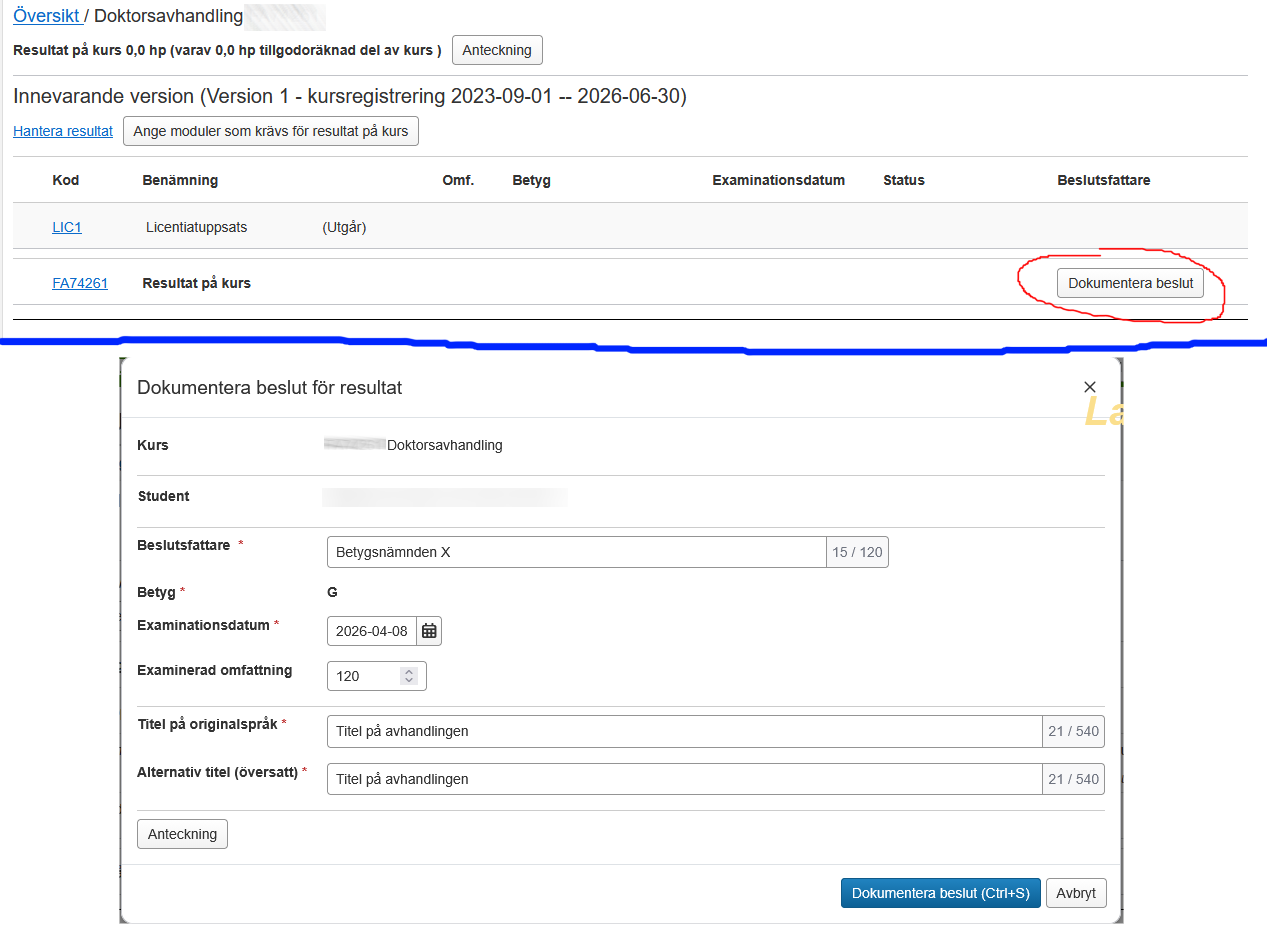The width and height of the screenshot is (1267, 940).
Task: Cancel the dialog with Avbryt
Action: [1076, 893]
